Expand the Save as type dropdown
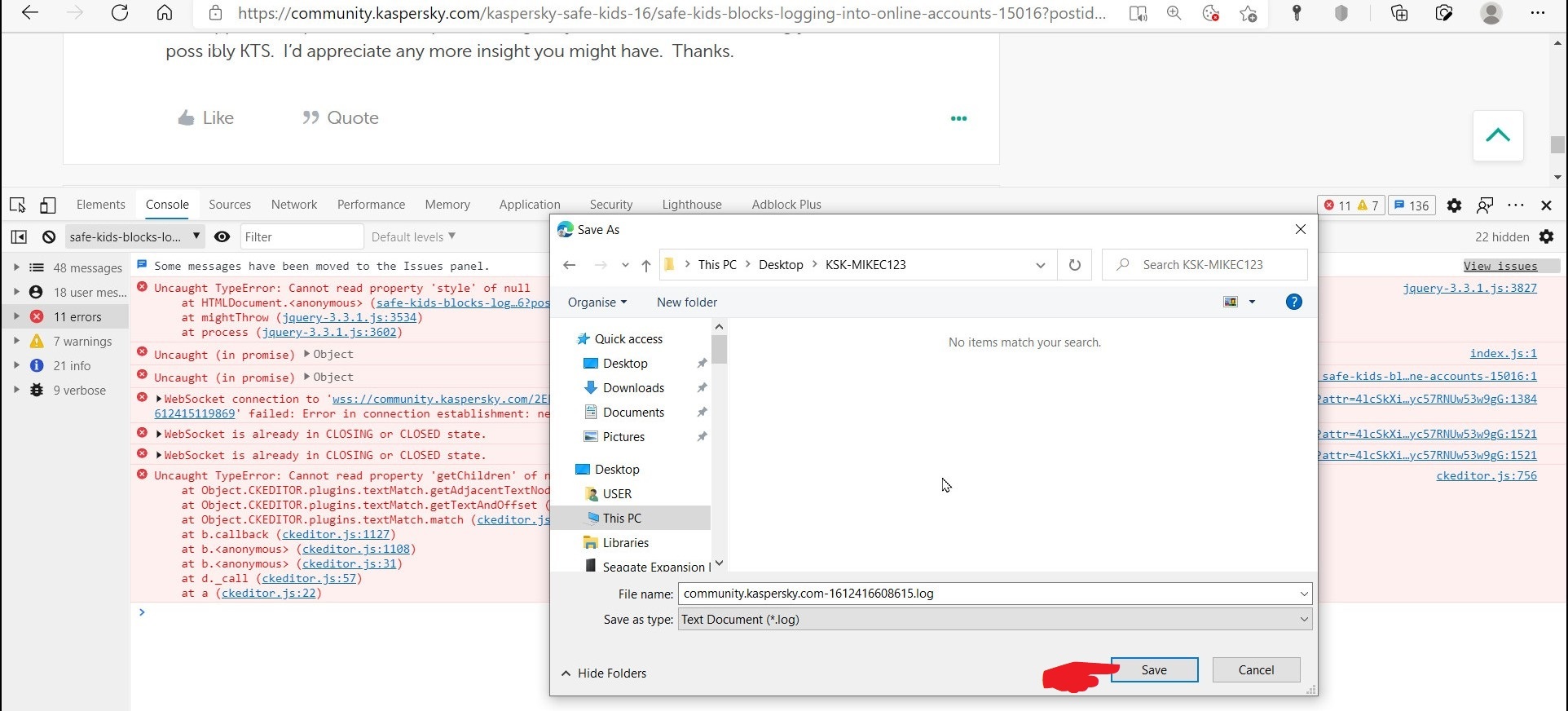This screenshot has height=711, width=1568. (x=1303, y=620)
